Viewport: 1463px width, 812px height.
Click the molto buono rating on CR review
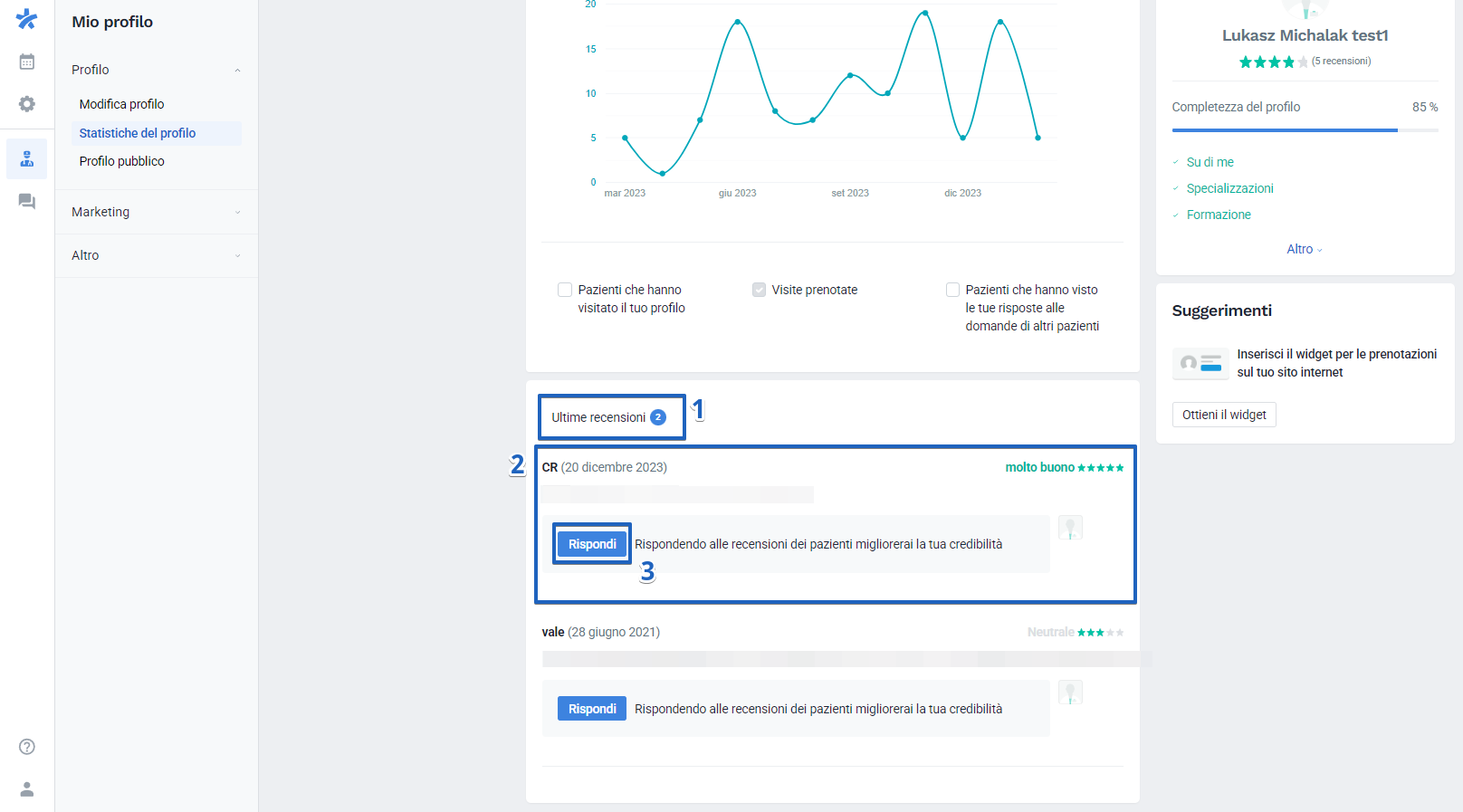click(1065, 467)
